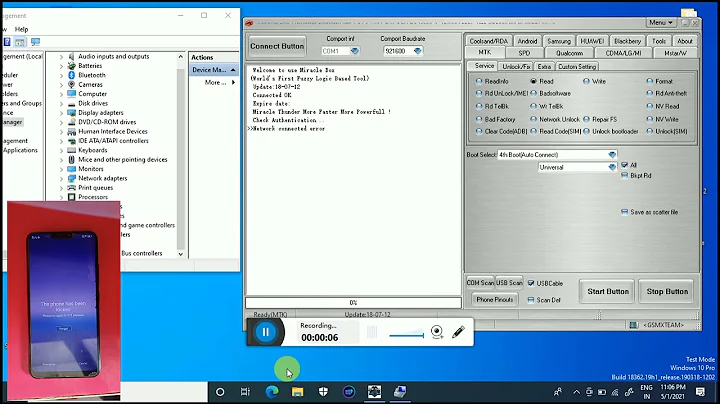
Task: Switch to the Qualcomm tab
Action: [569, 53]
